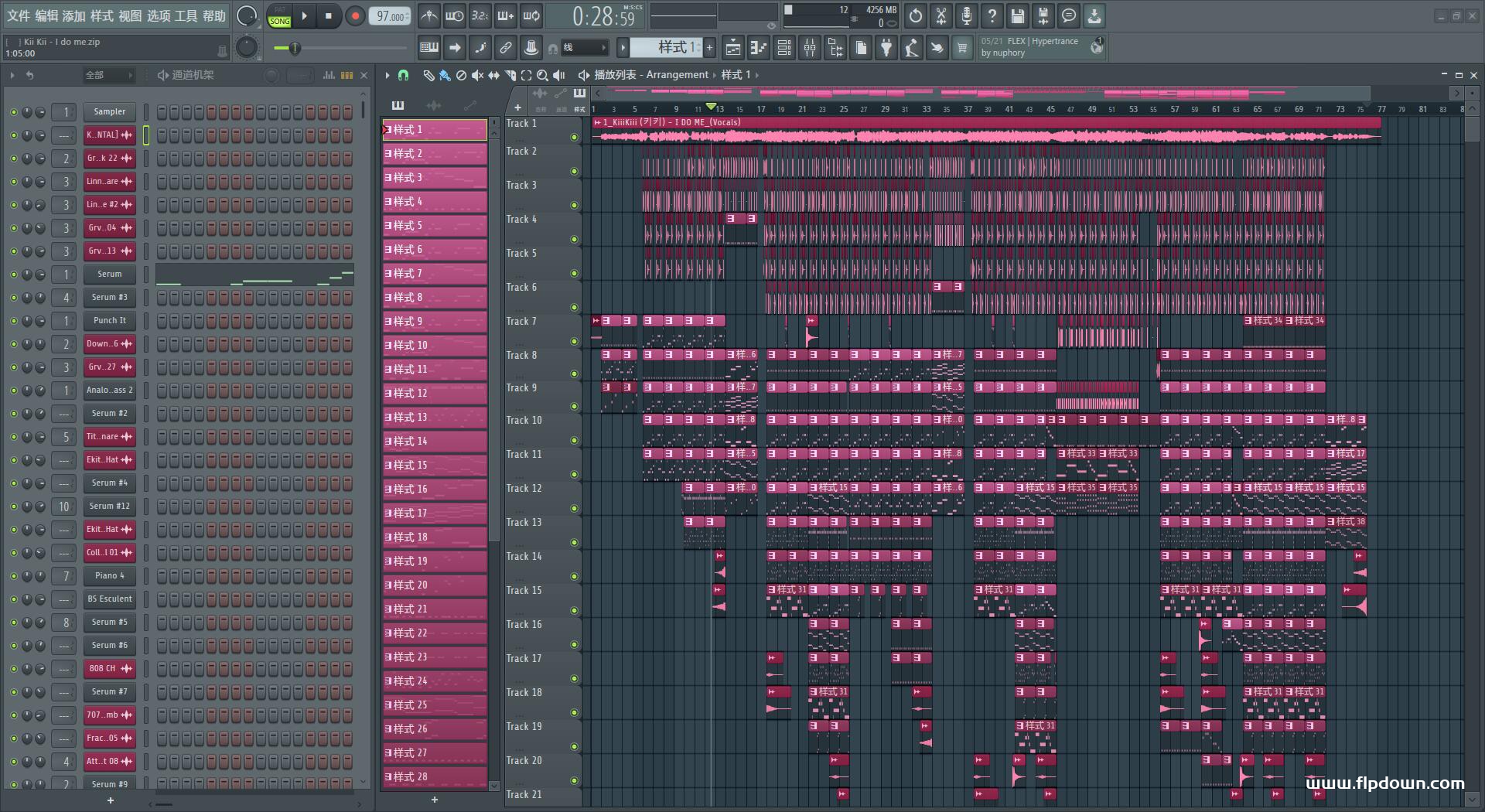
Task: Select the Slip tool in the playlist toolbar
Action: point(493,75)
